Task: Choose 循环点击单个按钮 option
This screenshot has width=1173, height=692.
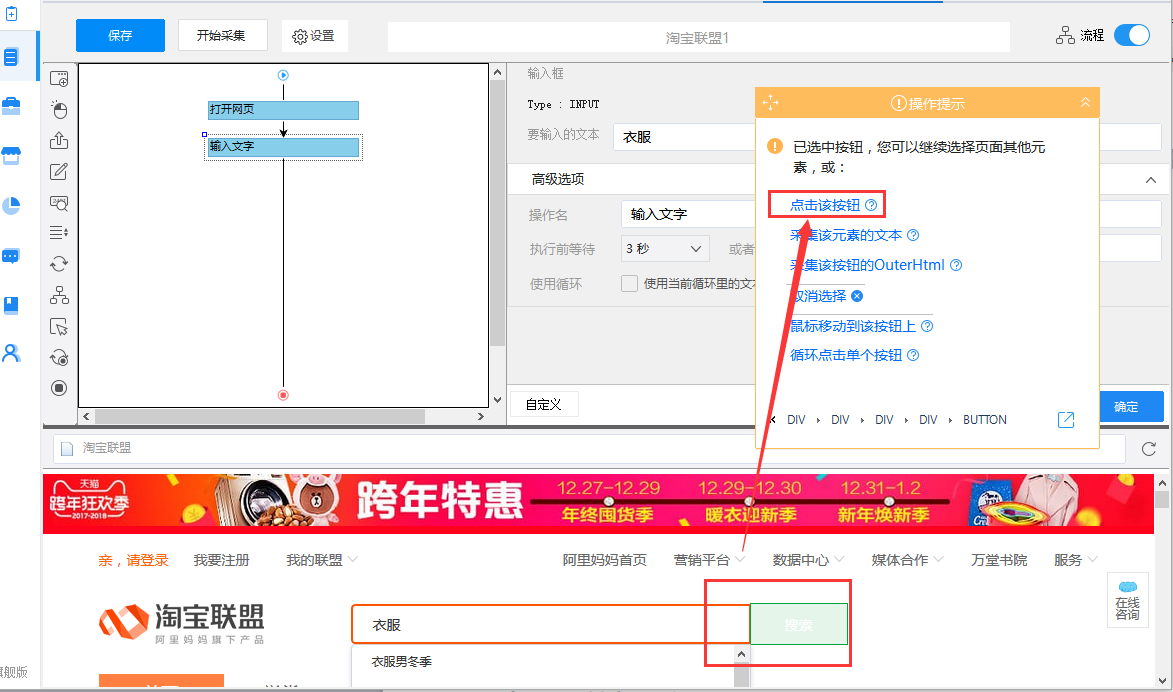Action: pyautogui.click(x=846, y=355)
